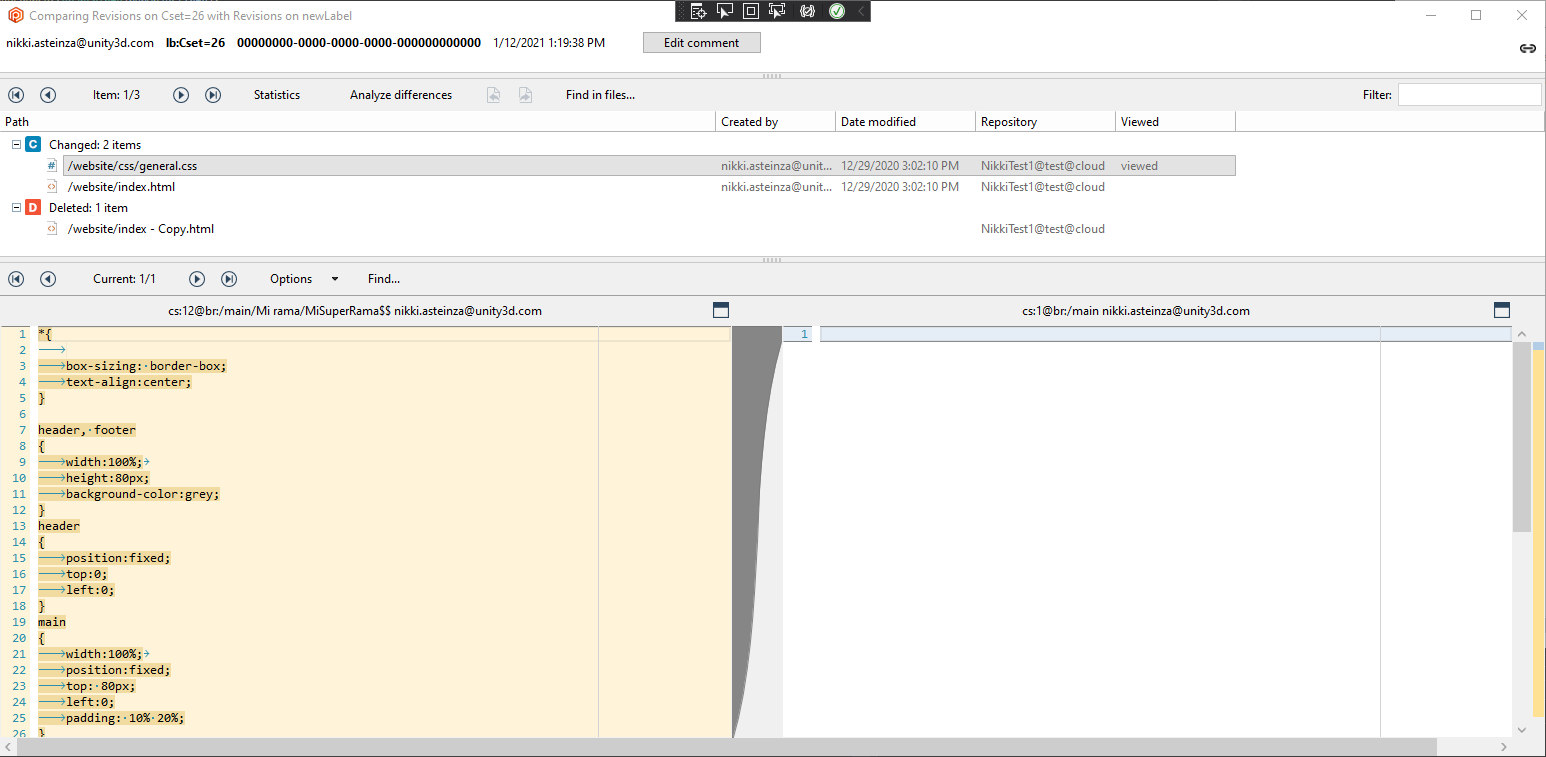The width and height of the screenshot is (1546, 757).
Task: Select the rectangular region capture icon in the top toolbar
Action: tap(751, 11)
